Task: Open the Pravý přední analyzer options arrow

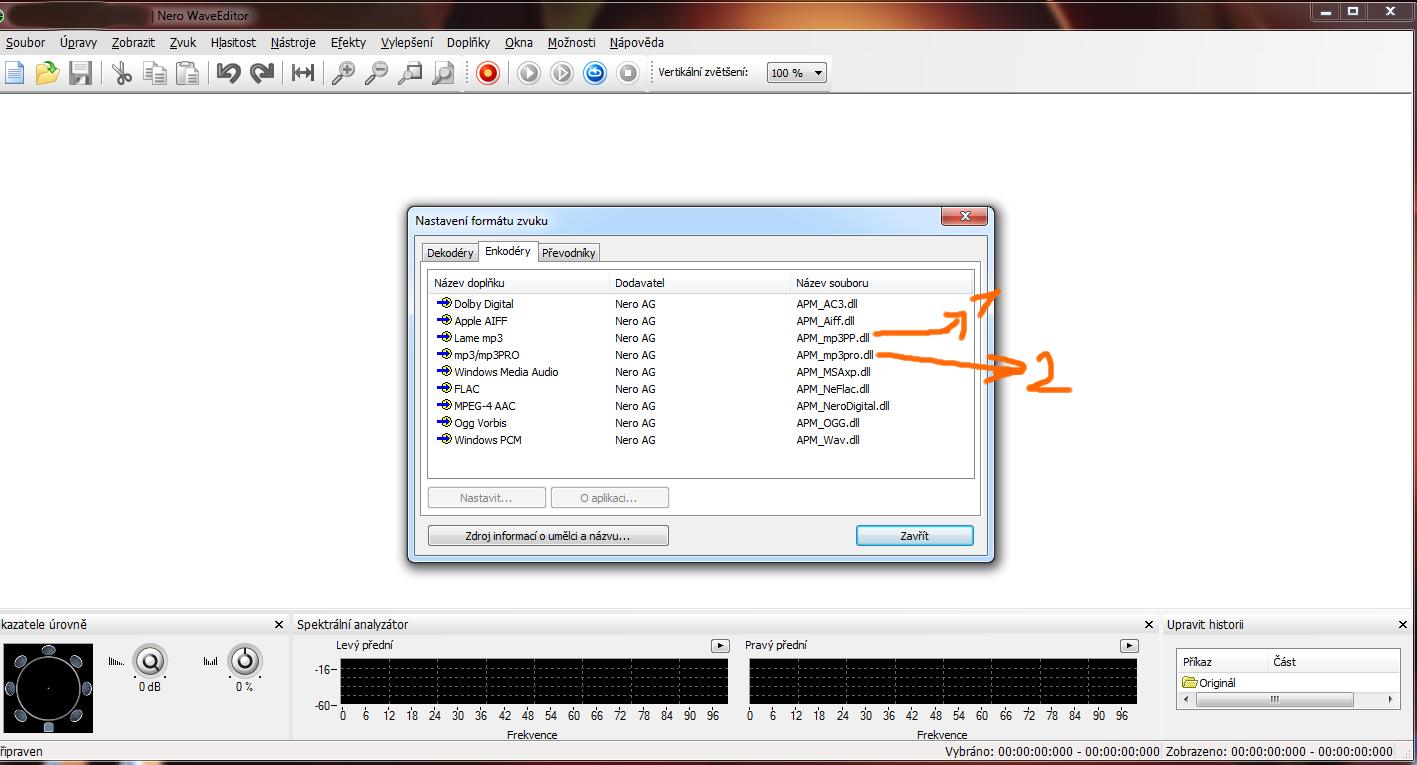Action: [1129, 646]
